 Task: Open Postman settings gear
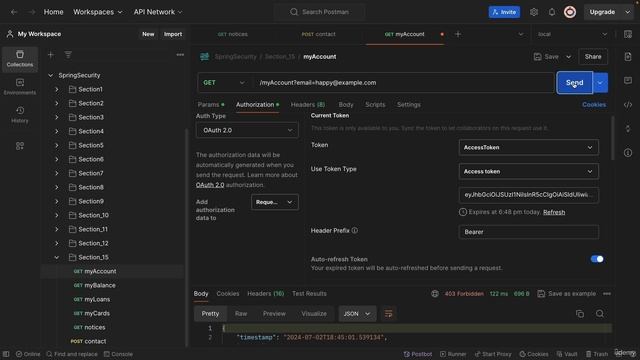coord(534,12)
